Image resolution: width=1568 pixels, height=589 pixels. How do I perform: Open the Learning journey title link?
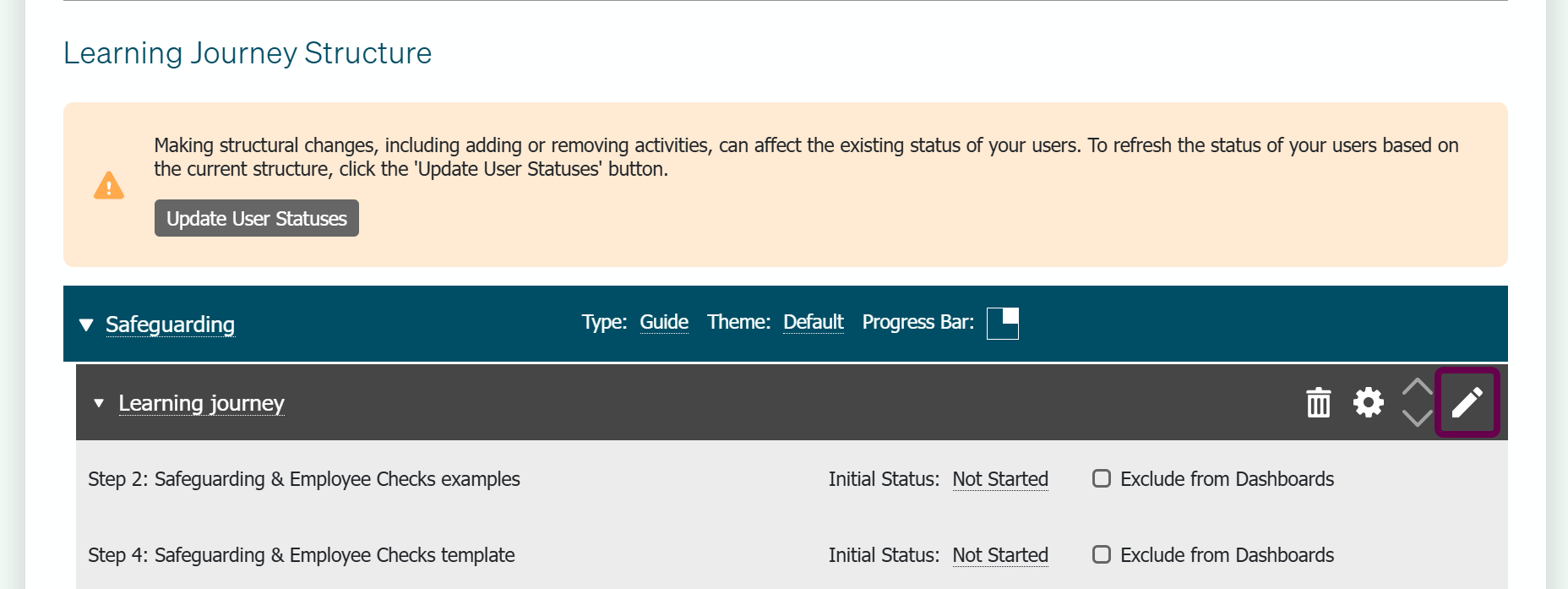pos(201,403)
